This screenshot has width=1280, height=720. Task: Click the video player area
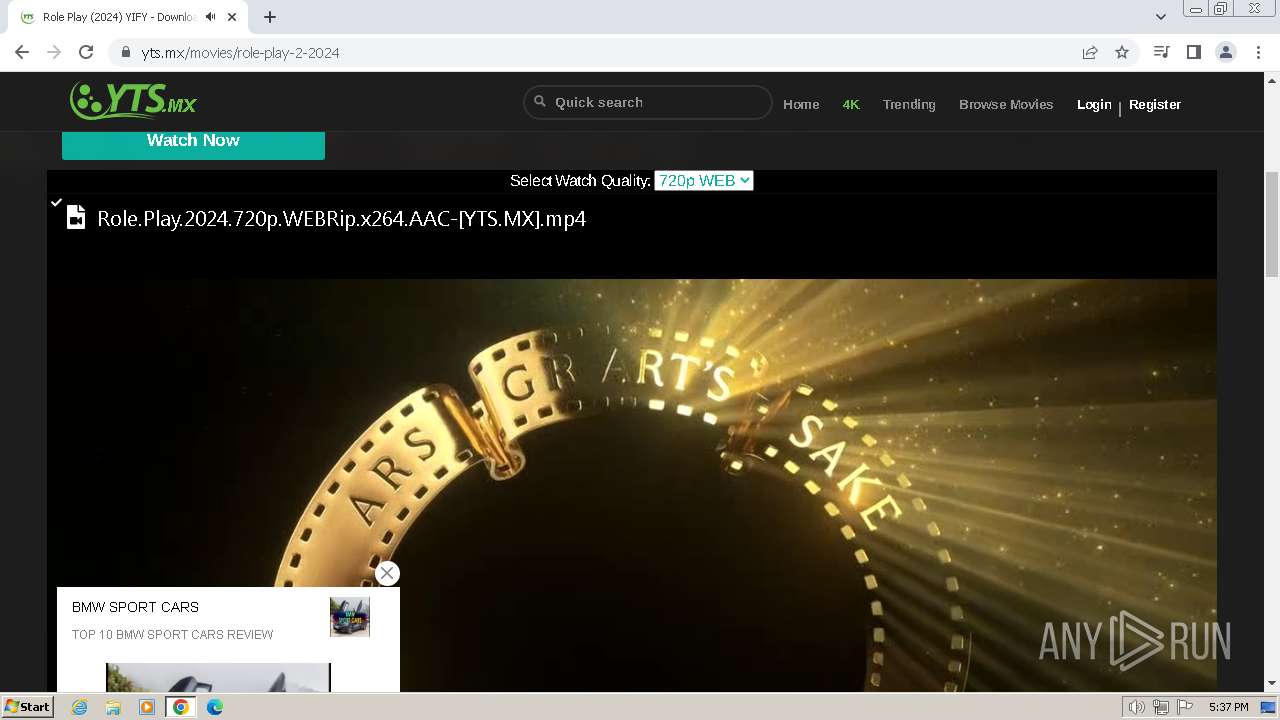(x=632, y=485)
